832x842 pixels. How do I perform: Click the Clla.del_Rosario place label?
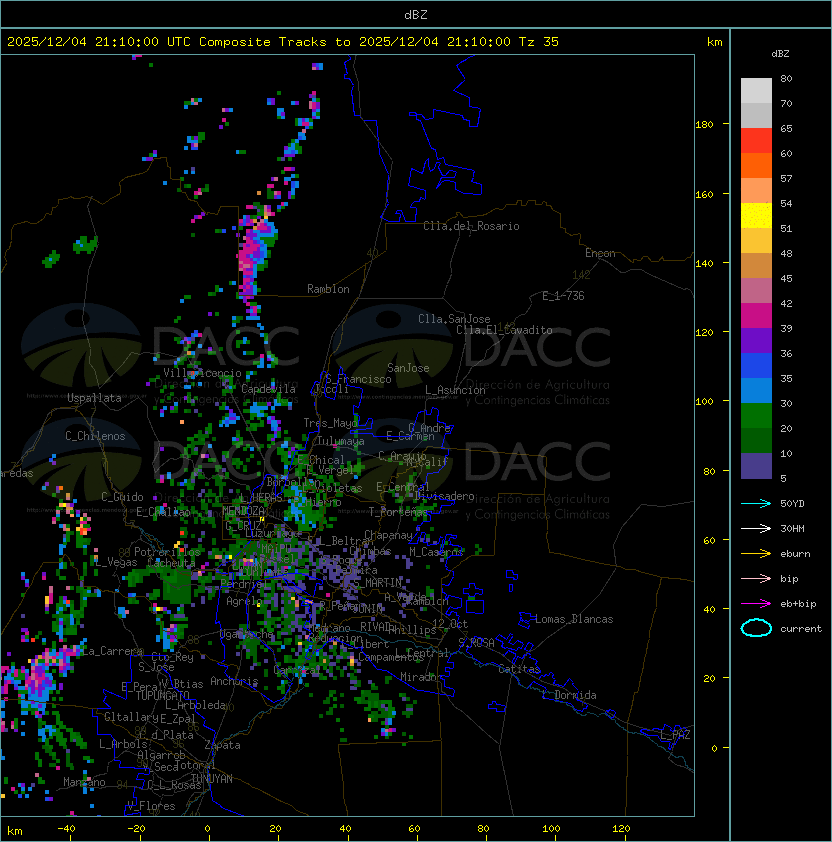click(471, 226)
